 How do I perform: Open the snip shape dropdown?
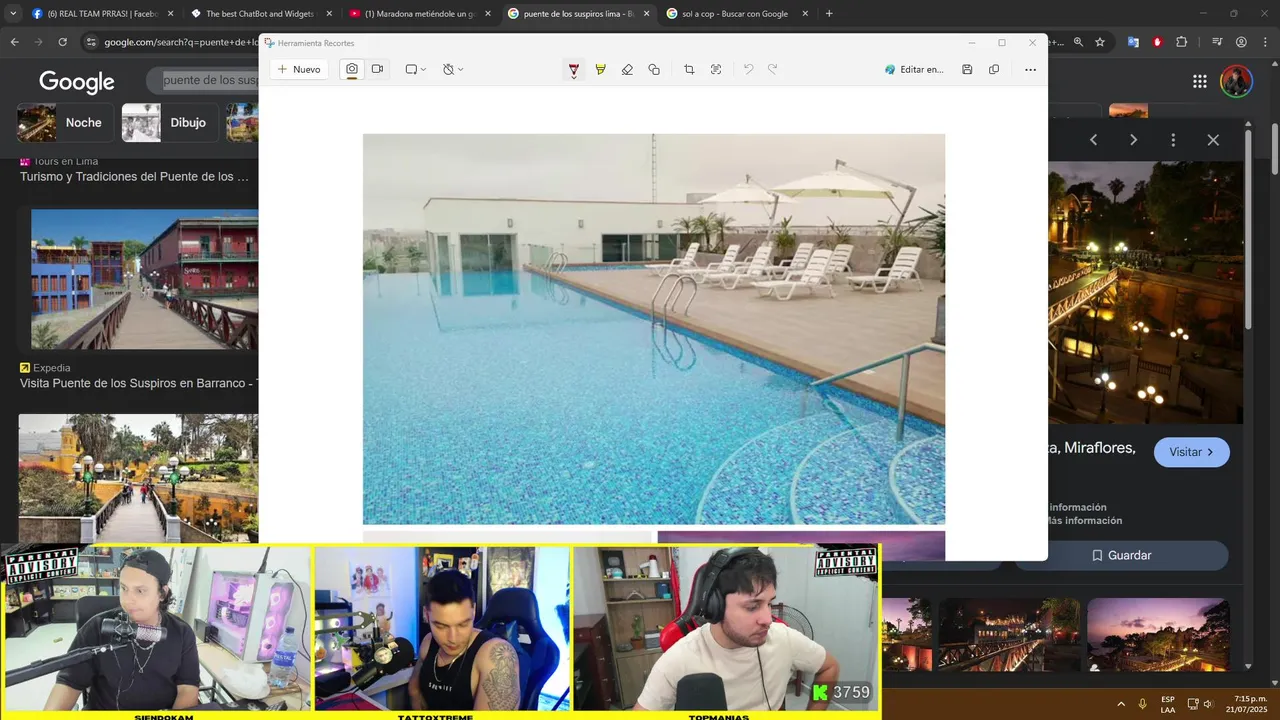click(415, 69)
